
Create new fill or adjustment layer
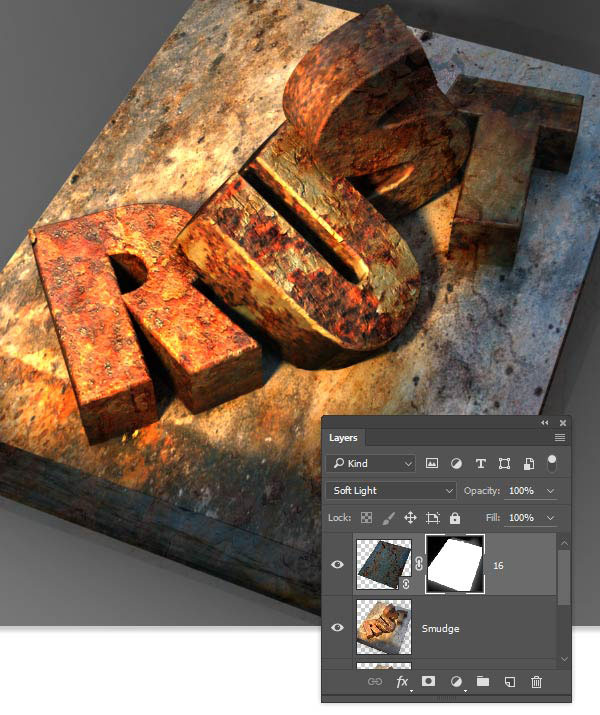point(455,682)
